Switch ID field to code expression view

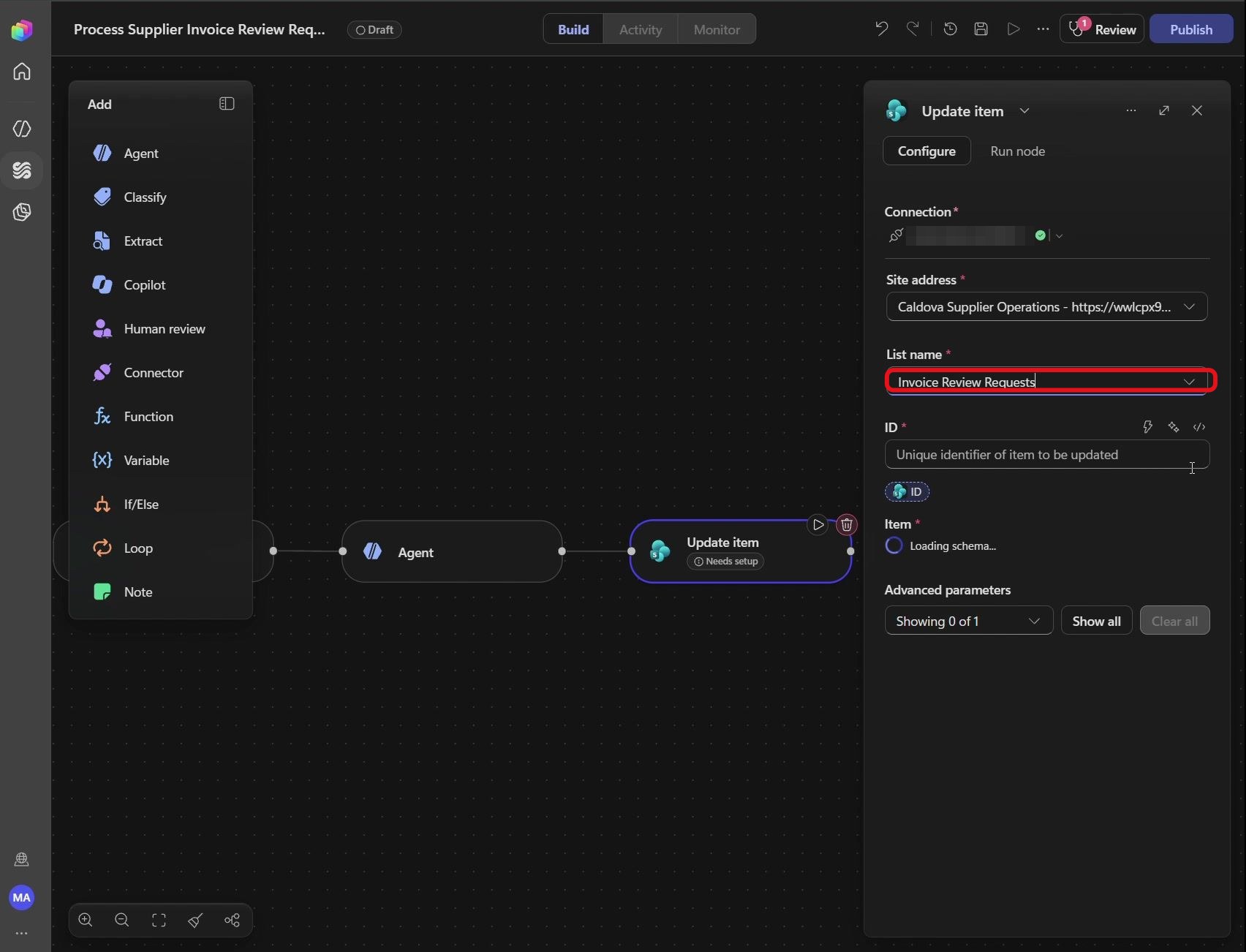point(1199,427)
